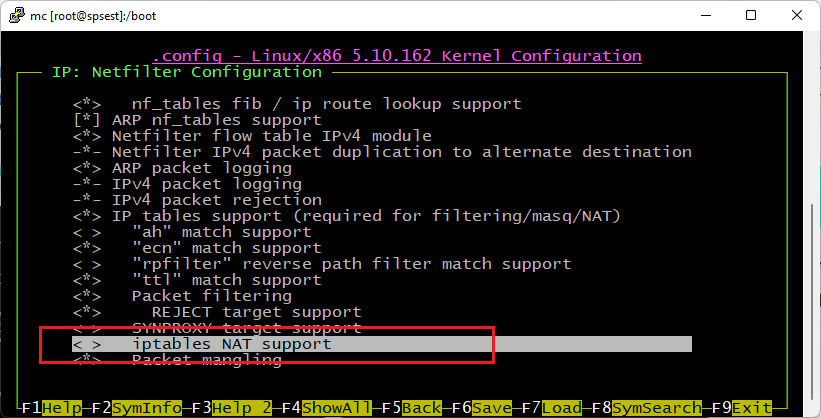Click F4 ShowAll in the bottom bar
Image resolution: width=821 pixels, height=418 pixels.
[321, 408]
